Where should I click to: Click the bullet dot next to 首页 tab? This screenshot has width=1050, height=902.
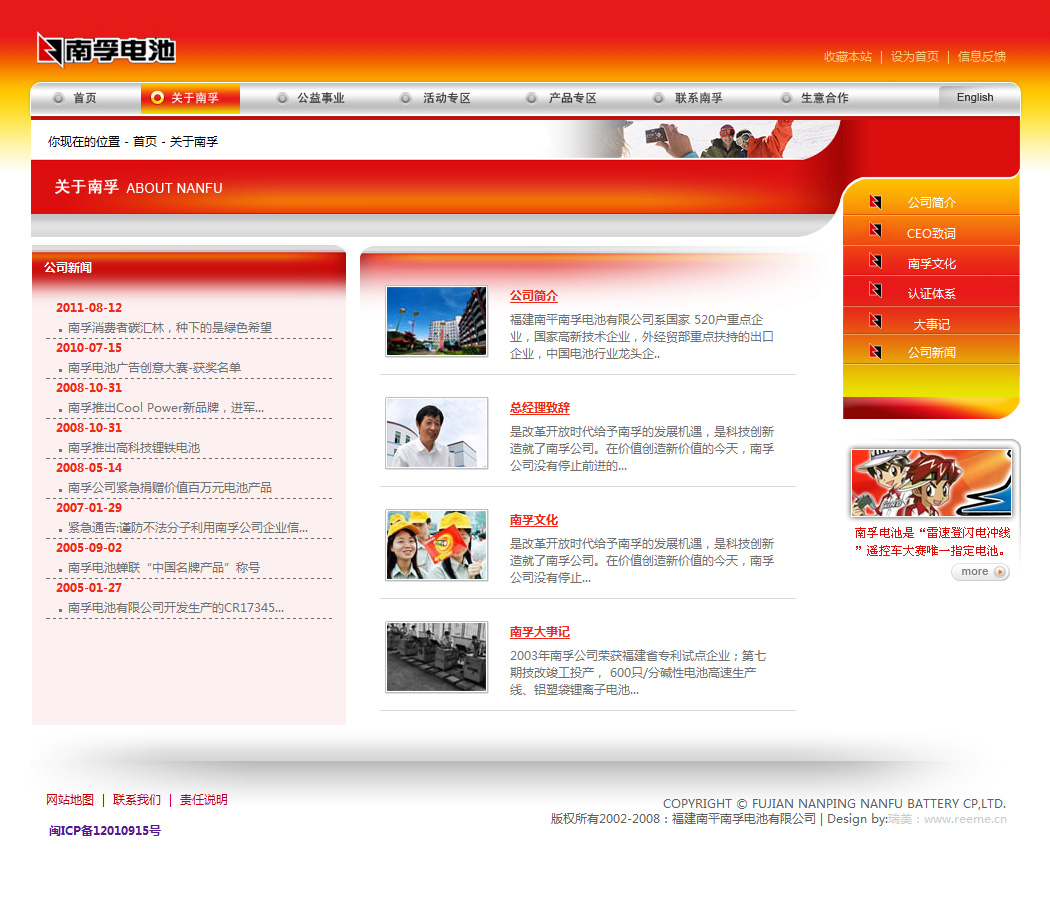58,98
